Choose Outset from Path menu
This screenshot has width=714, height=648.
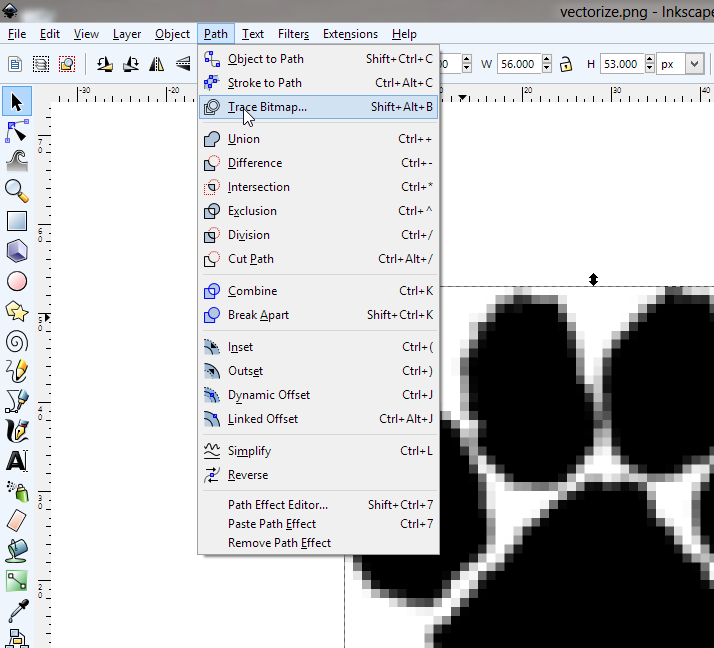click(318, 371)
